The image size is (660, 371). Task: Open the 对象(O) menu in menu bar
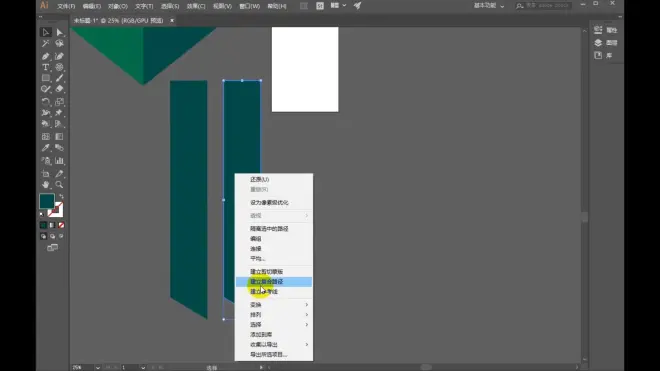click(118, 6)
